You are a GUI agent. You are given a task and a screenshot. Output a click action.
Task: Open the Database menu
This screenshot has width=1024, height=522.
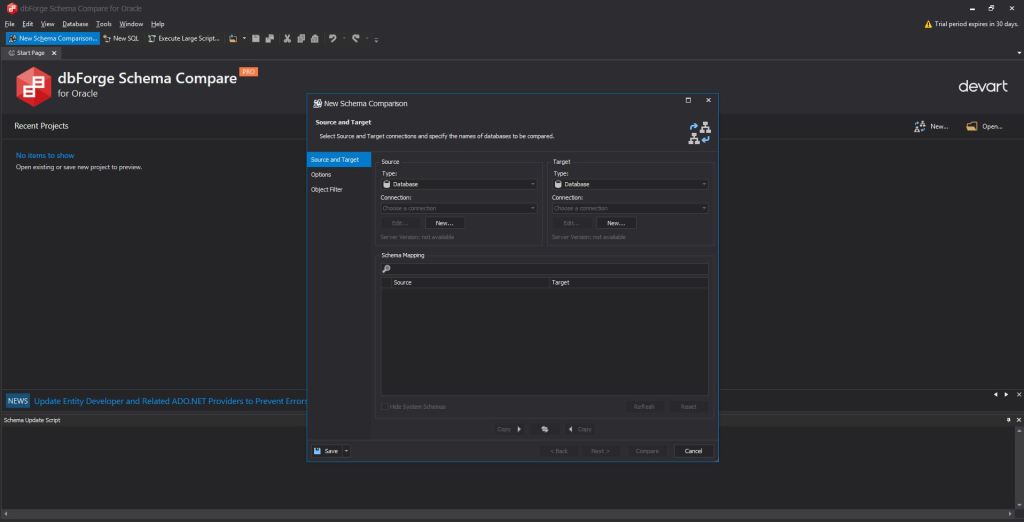pos(75,23)
